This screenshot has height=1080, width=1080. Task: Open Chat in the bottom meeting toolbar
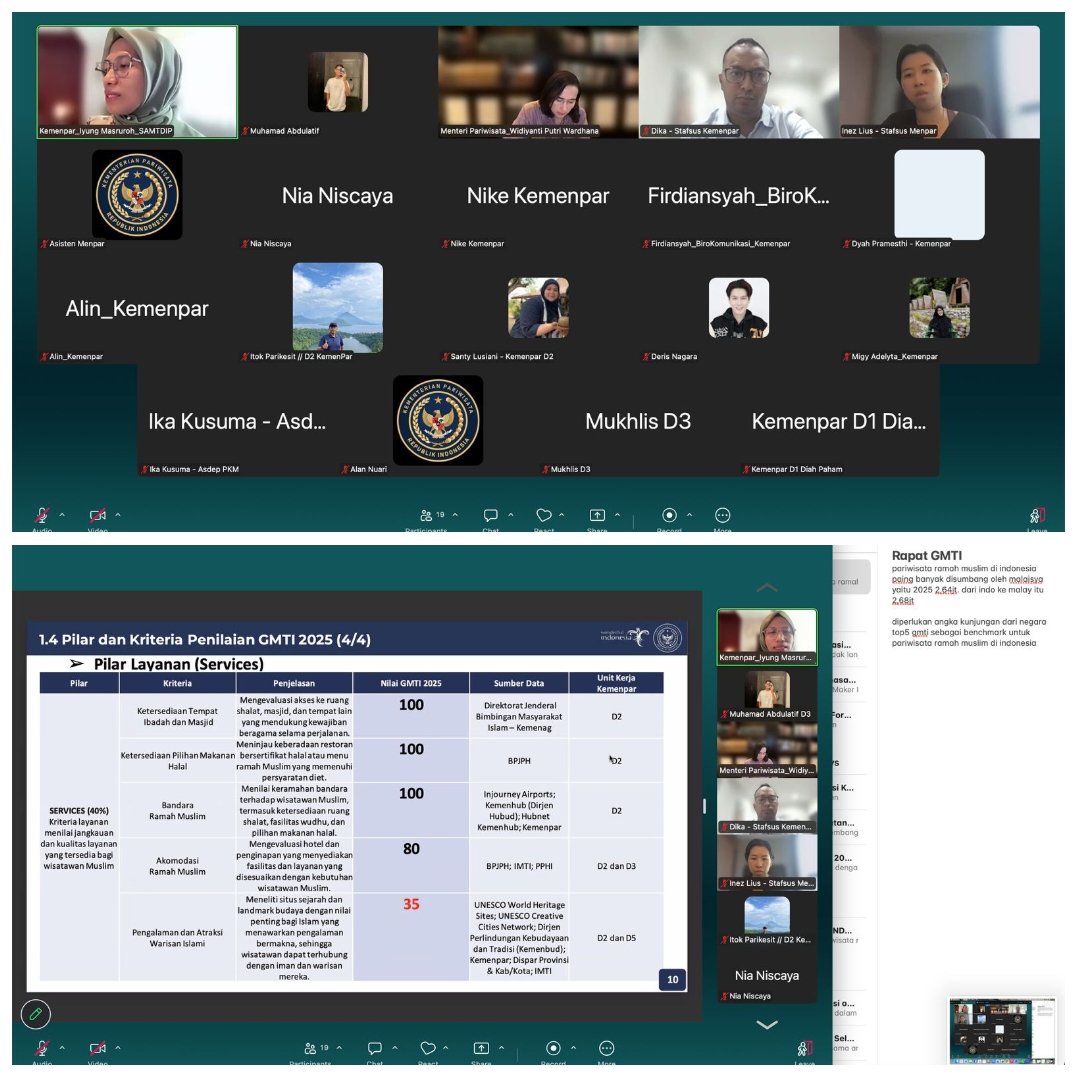375,1048
